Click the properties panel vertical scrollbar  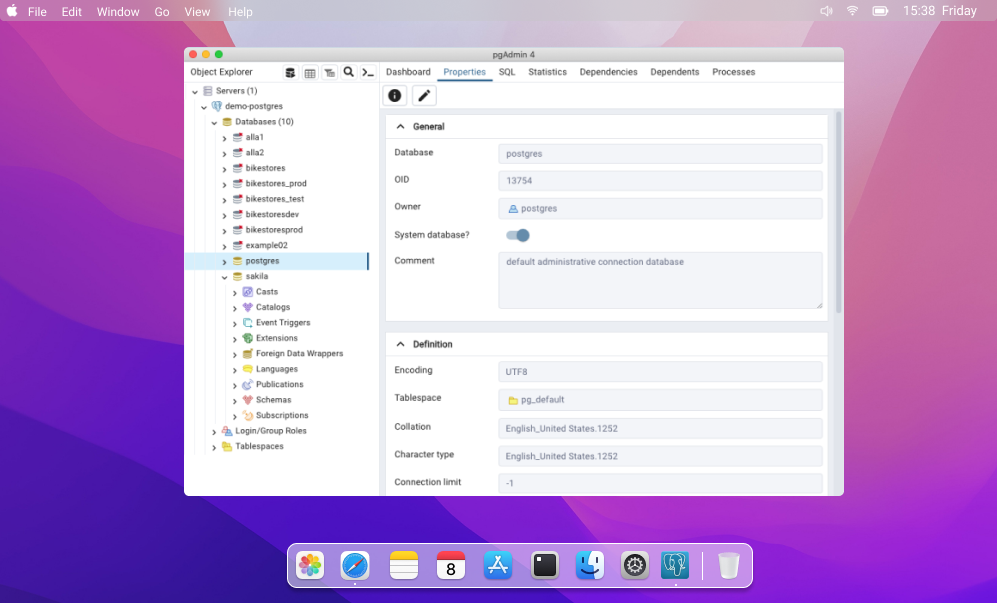pos(839,212)
